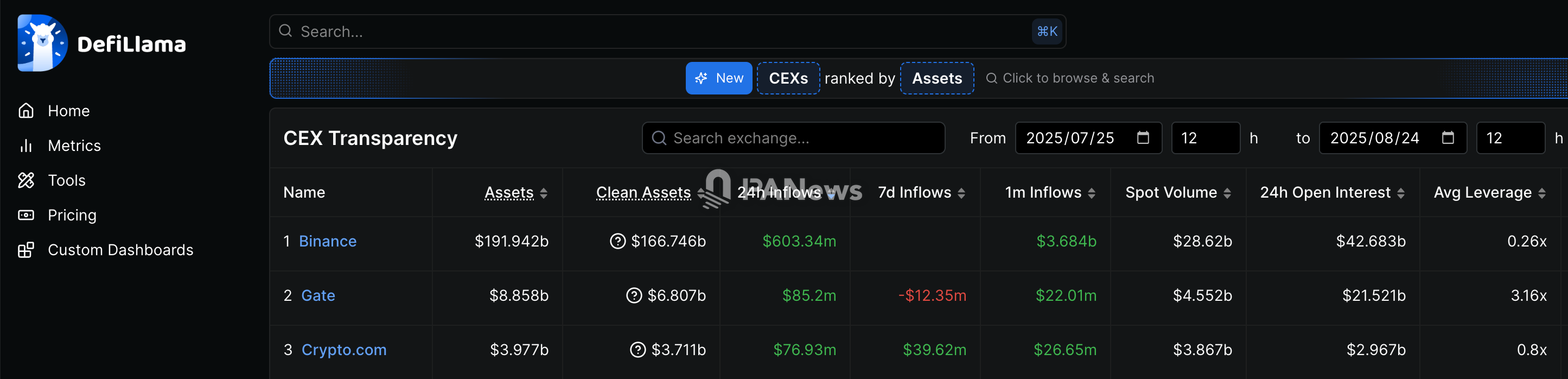Sort table by 7d Inflows
Screen dimensions: 1568x379
pyautogui.click(x=922, y=193)
